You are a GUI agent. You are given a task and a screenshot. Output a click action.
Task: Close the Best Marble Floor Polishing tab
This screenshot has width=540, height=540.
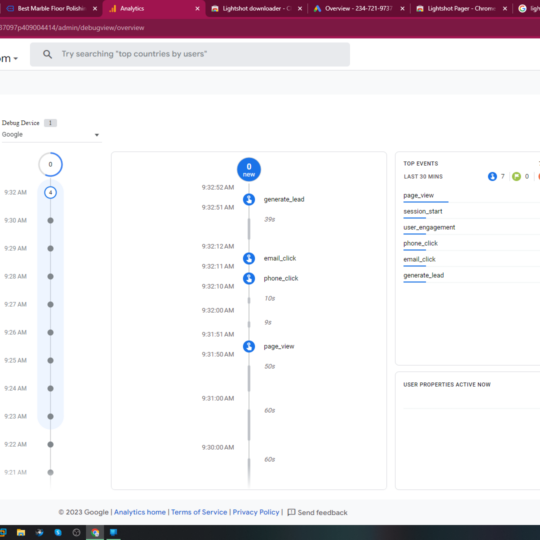point(95,9)
